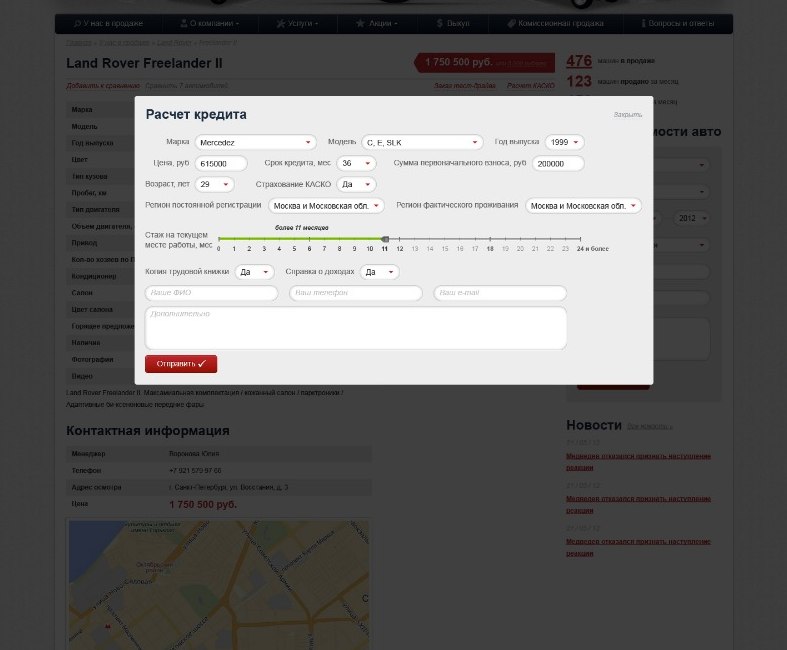The height and width of the screenshot is (650, 787).
Task: Set work experience slider to 18
Action: pos(490,239)
